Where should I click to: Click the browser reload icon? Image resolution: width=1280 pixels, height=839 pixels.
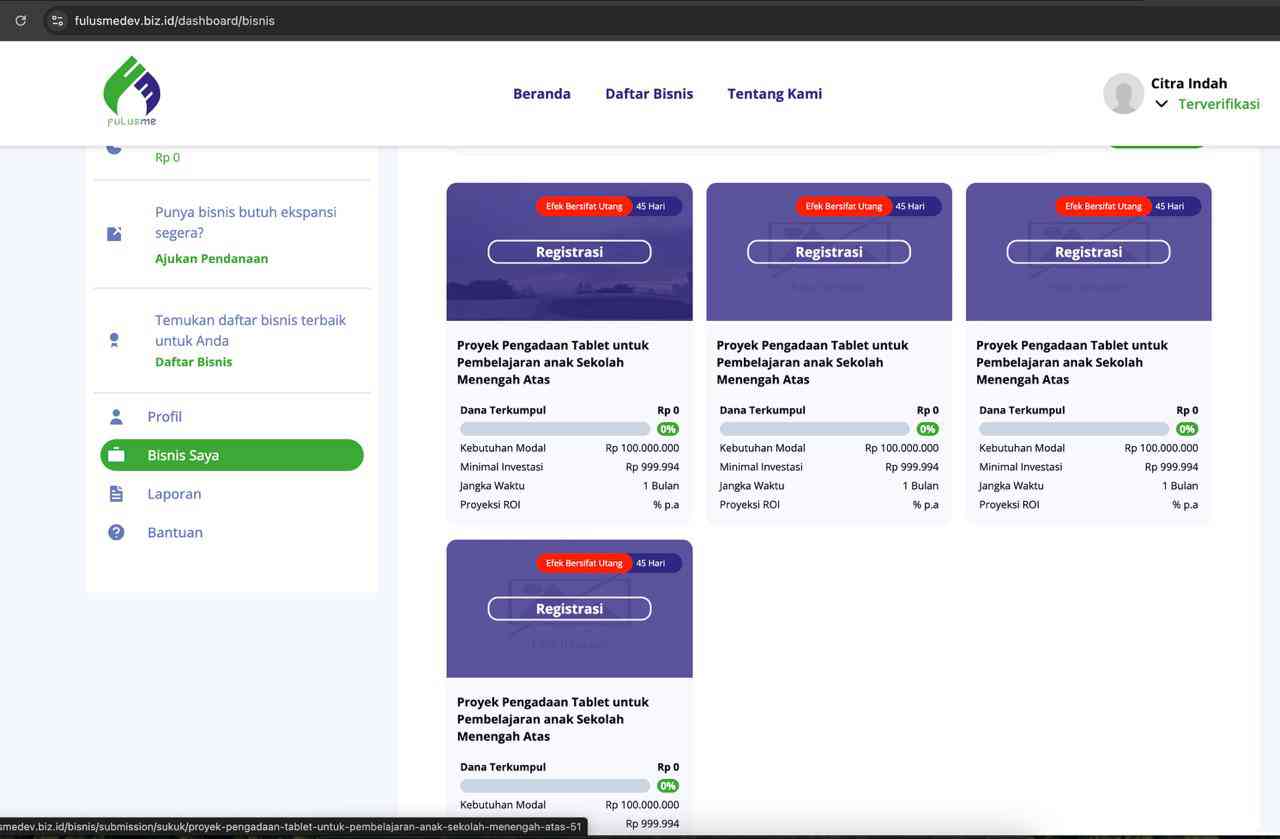click(x=20, y=20)
